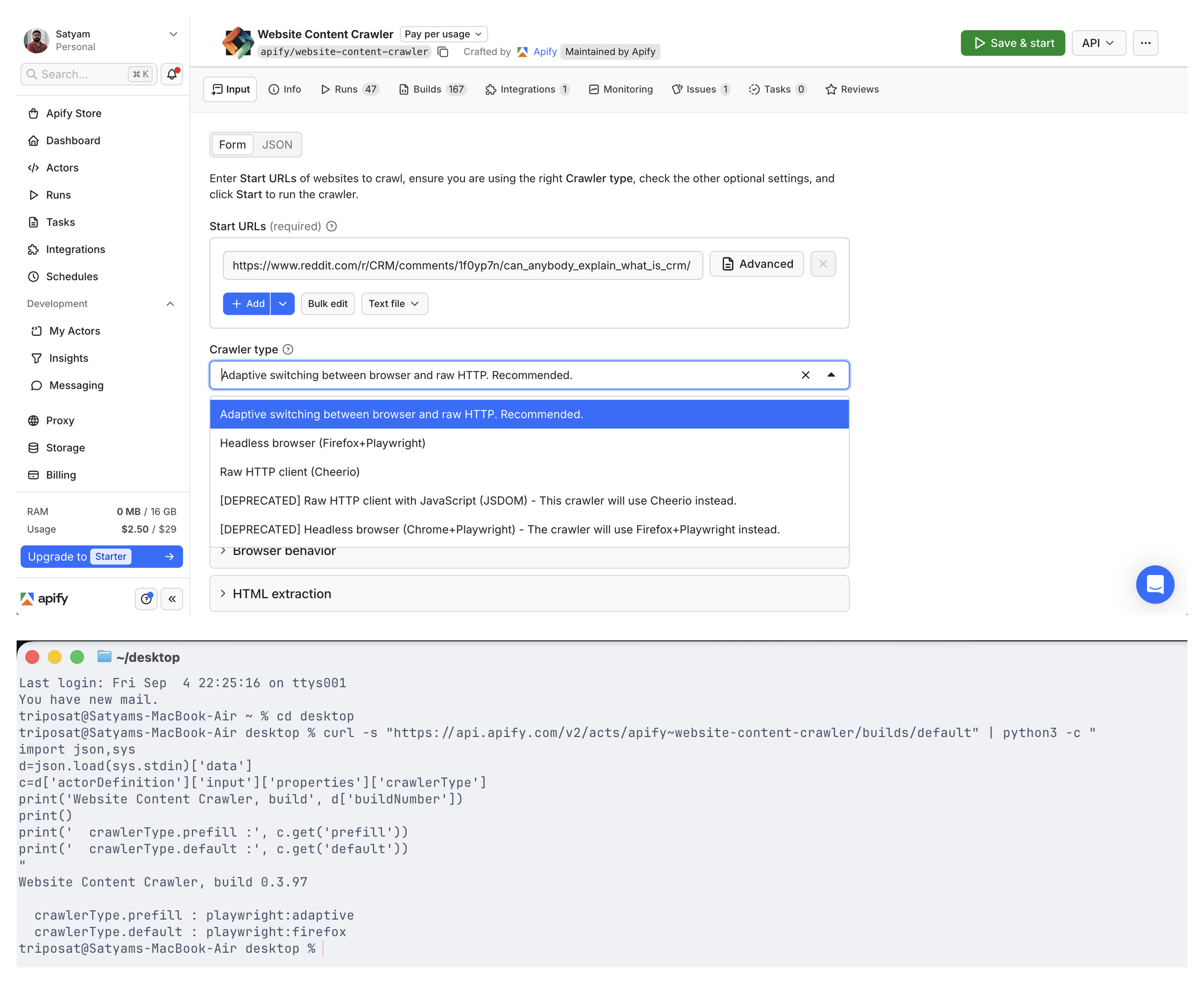Click the Start URL text field
This screenshot has width=1204, height=984.
click(462, 265)
